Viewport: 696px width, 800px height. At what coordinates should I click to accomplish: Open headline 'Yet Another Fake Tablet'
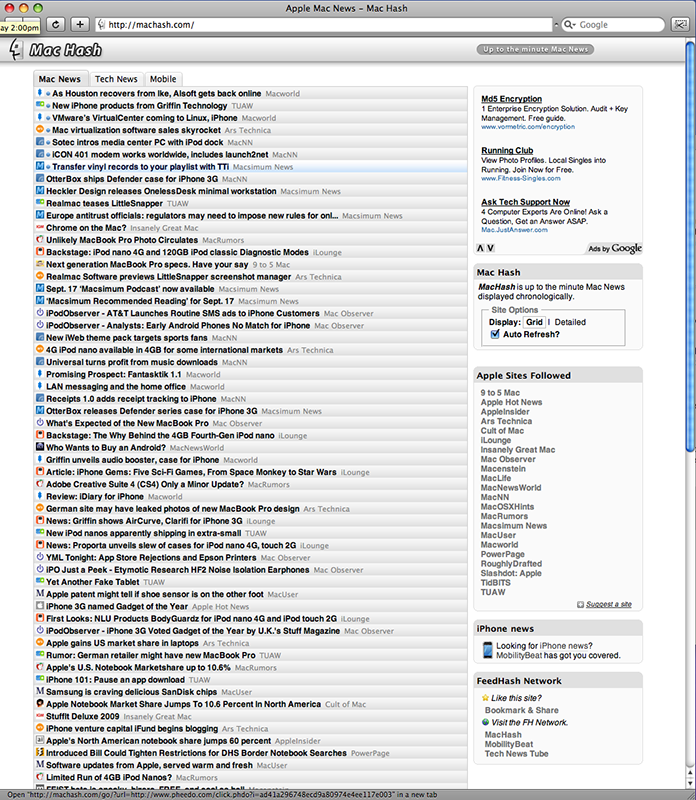point(92,582)
